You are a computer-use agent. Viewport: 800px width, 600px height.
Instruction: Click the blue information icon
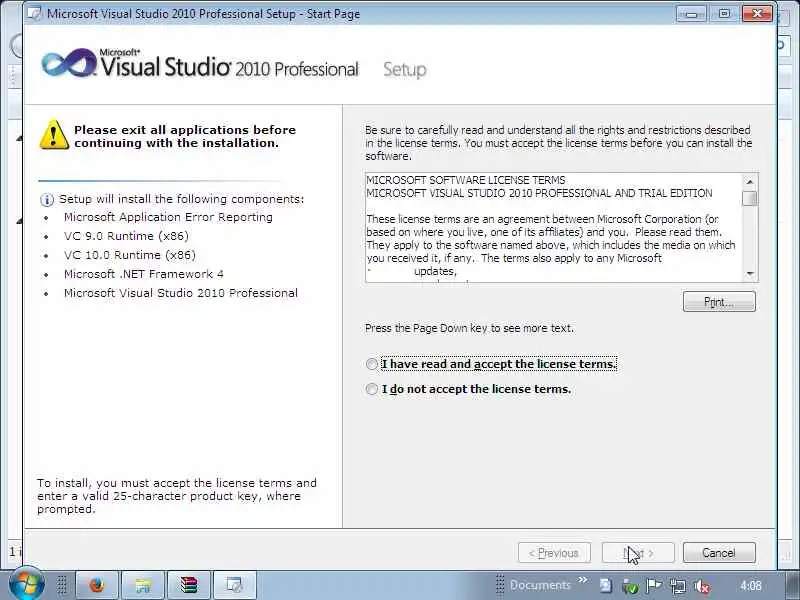[46, 200]
